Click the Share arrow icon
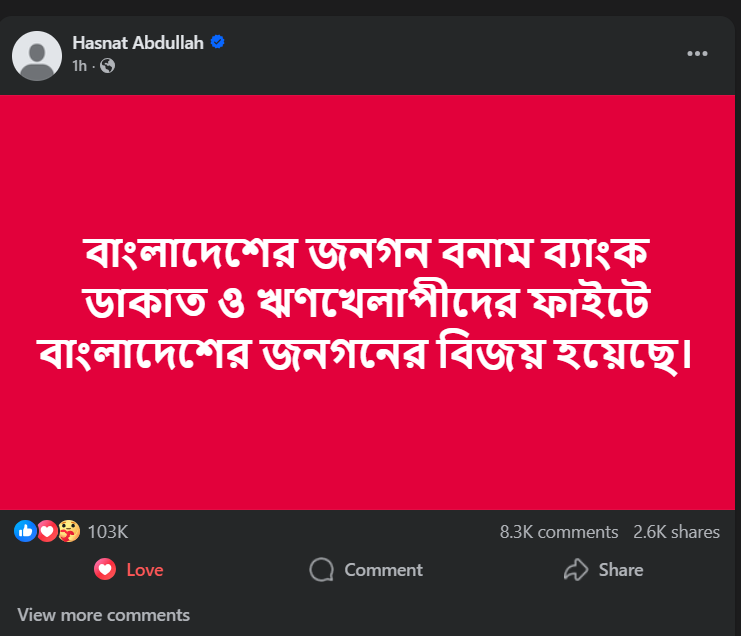The width and height of the screenshot is (741, 636). coord(576,570)
